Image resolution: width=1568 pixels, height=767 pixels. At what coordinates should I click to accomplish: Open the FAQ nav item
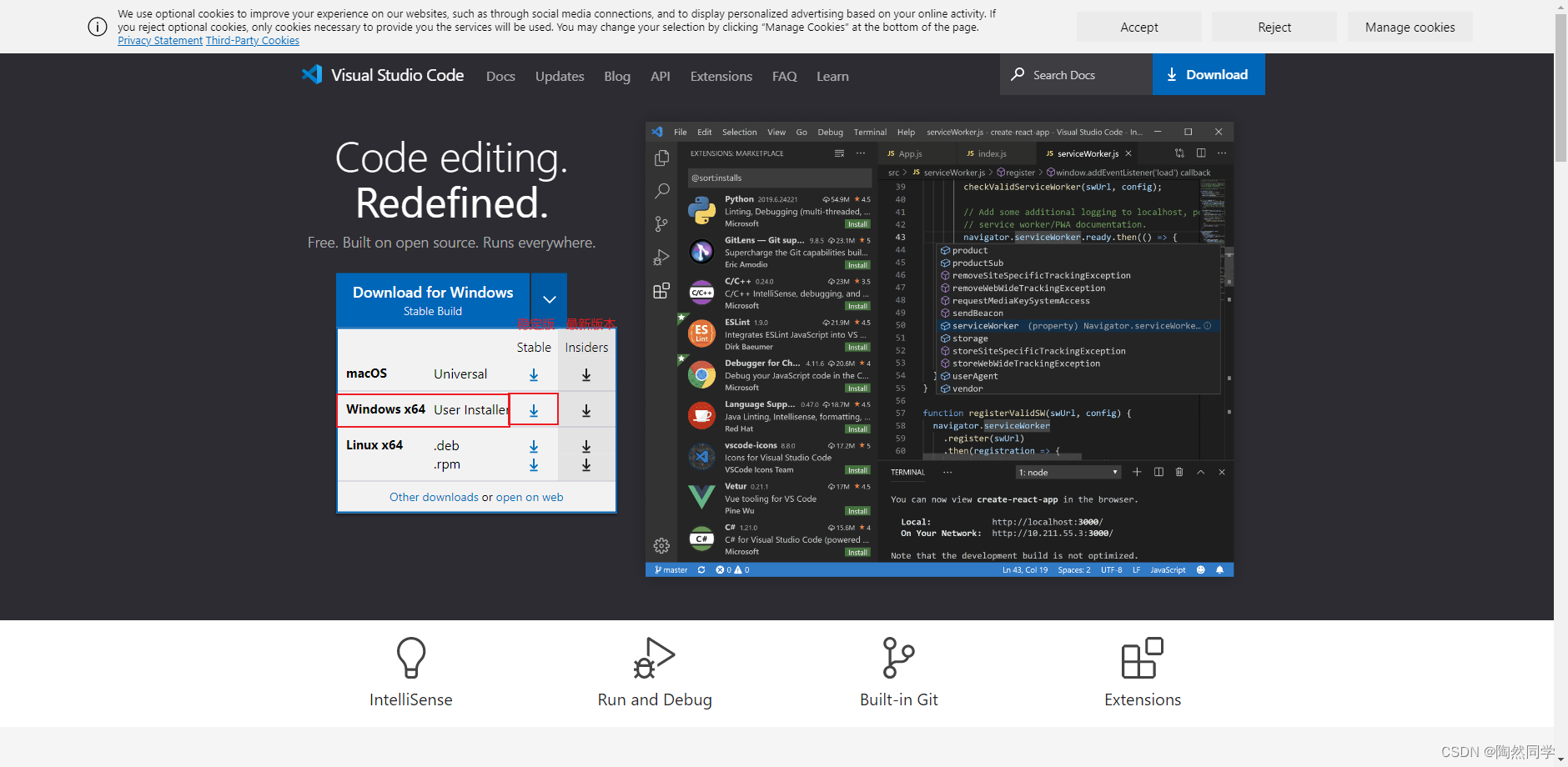(785, 76)
